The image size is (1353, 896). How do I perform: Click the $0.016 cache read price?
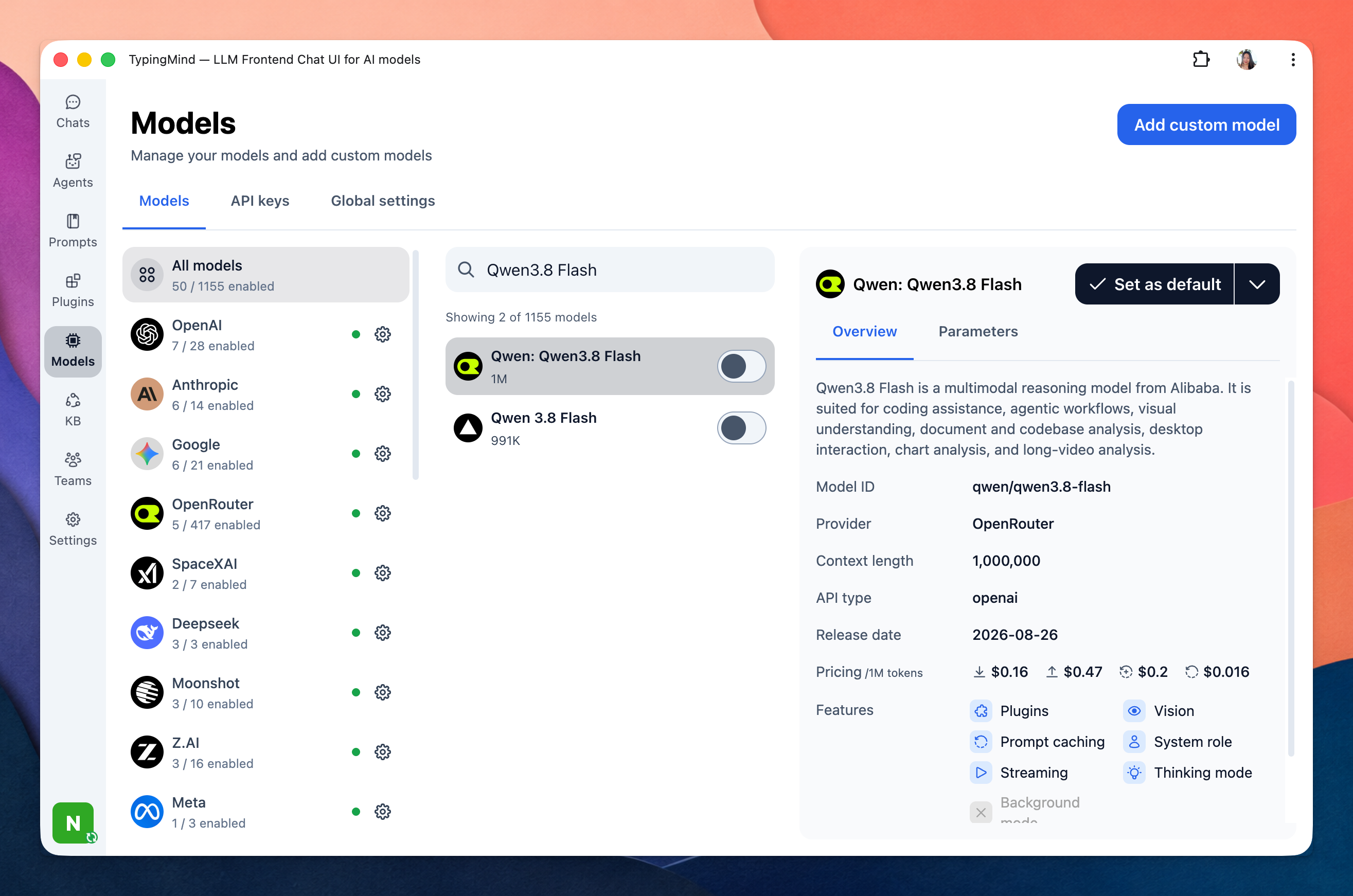tap(1226, 672)
